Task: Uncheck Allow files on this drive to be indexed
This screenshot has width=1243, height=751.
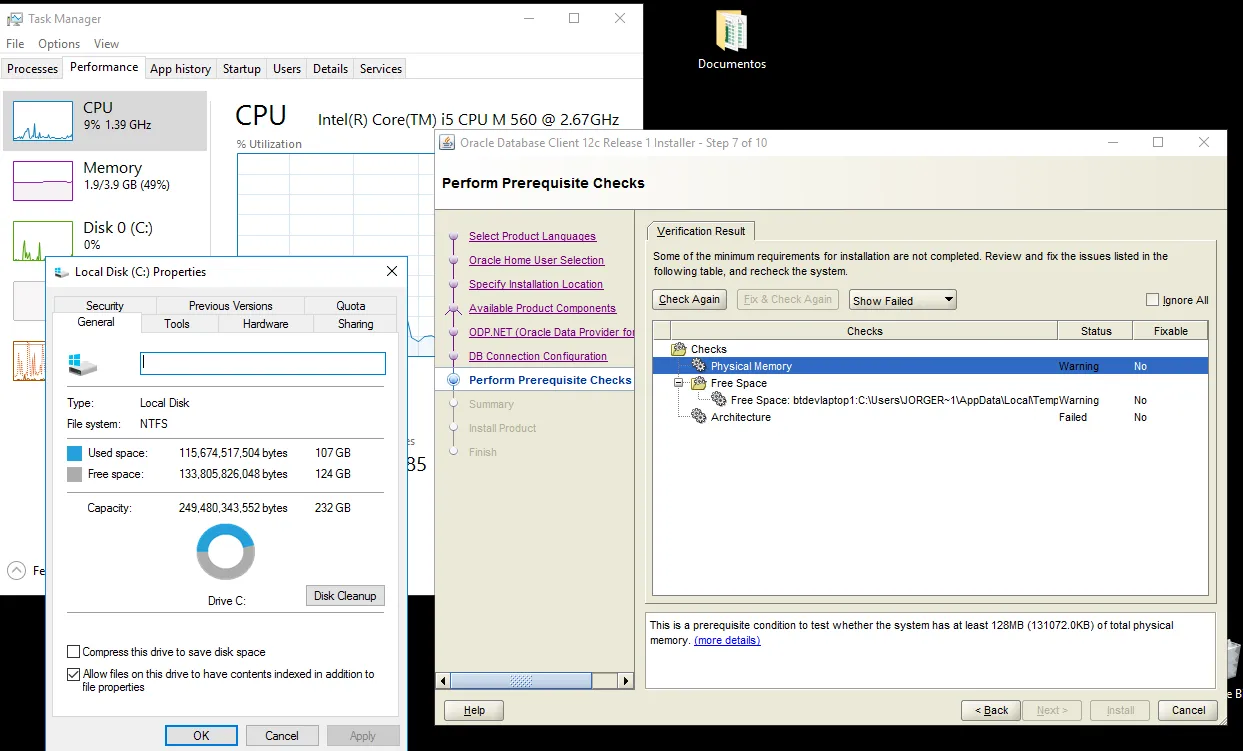Action: pos(73,674)
